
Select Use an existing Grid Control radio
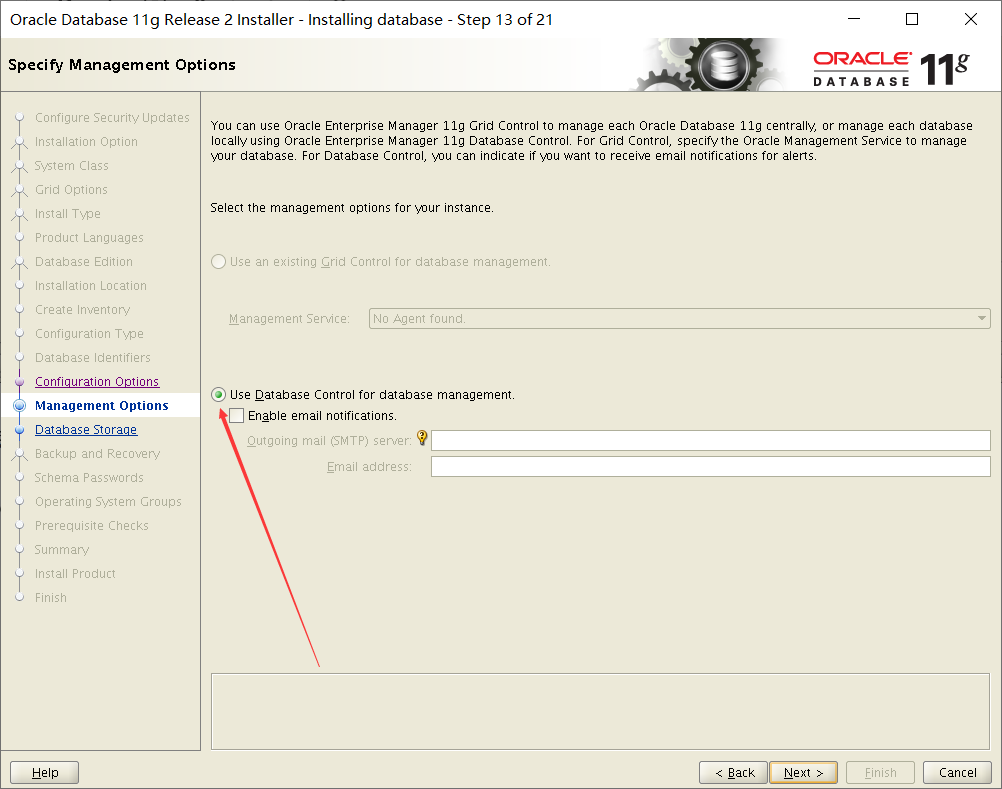point(219,261)
